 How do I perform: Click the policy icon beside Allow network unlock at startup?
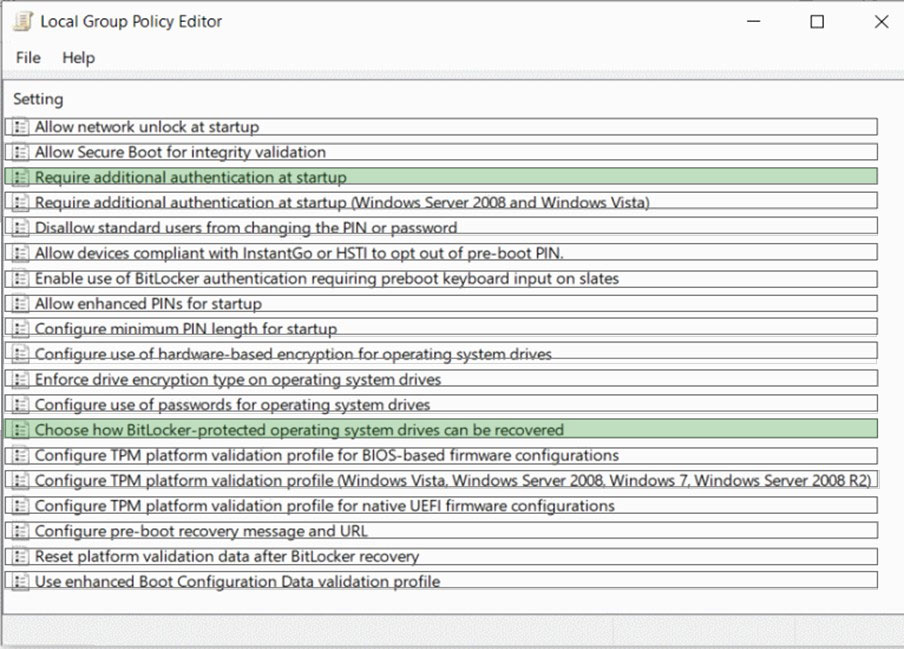tap(20, 127)
